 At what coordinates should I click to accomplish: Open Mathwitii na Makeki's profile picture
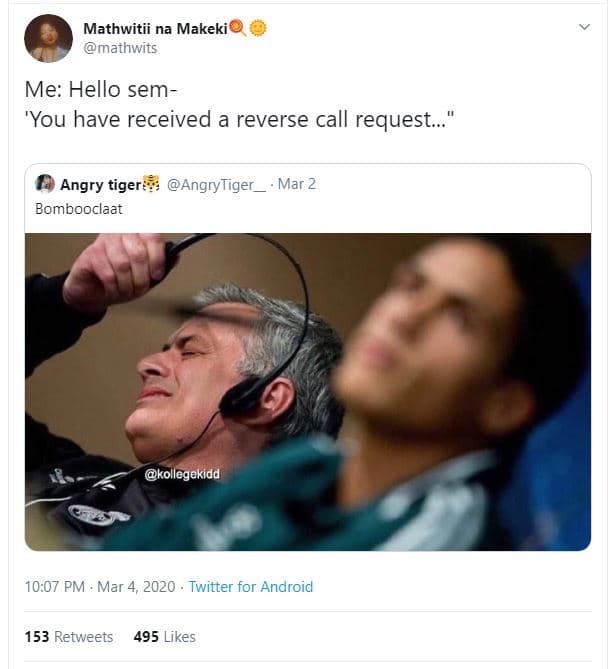point(48,38)
